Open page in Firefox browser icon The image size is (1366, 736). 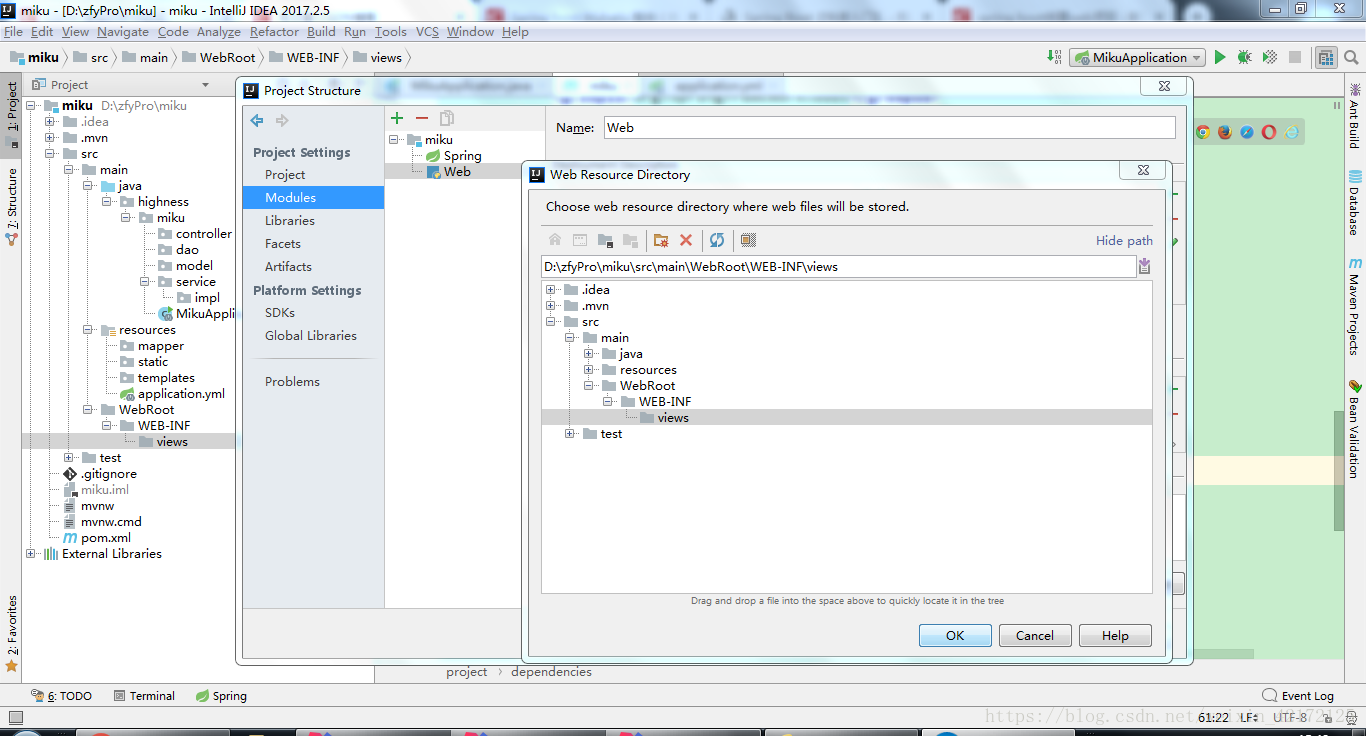coord(1225,132)
